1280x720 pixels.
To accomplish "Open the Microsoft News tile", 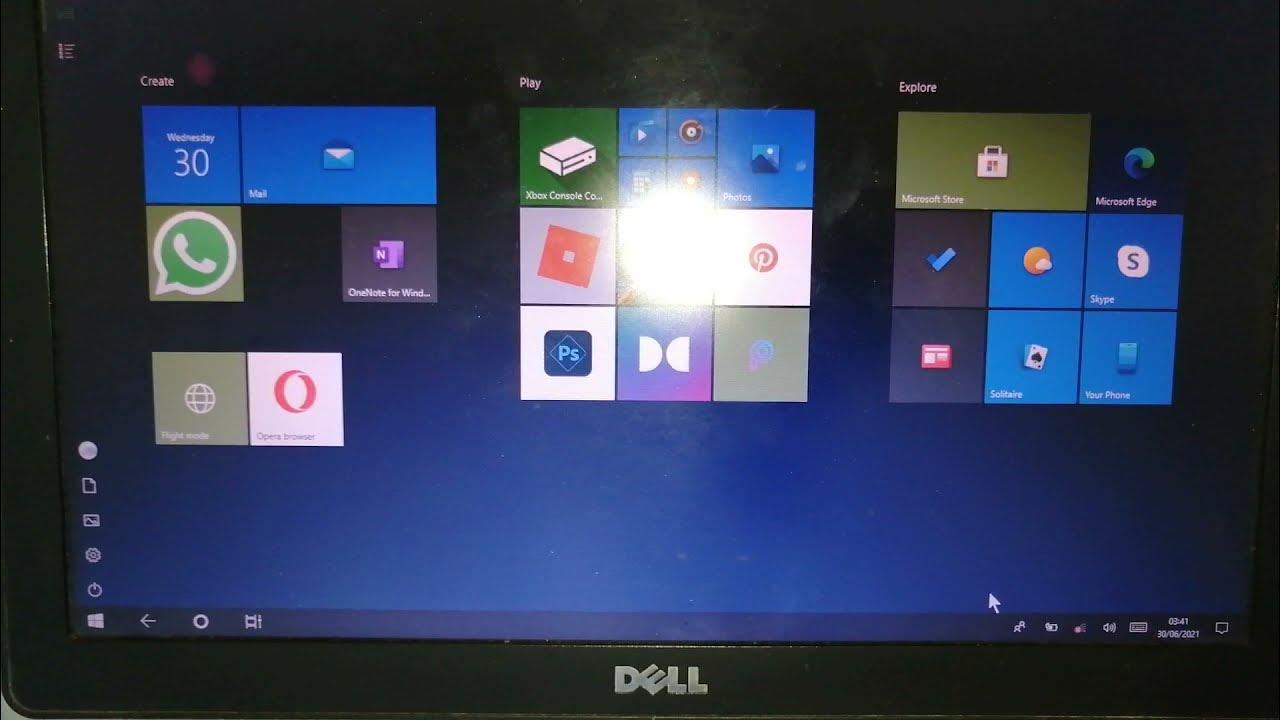I will (x=936, y=356).
